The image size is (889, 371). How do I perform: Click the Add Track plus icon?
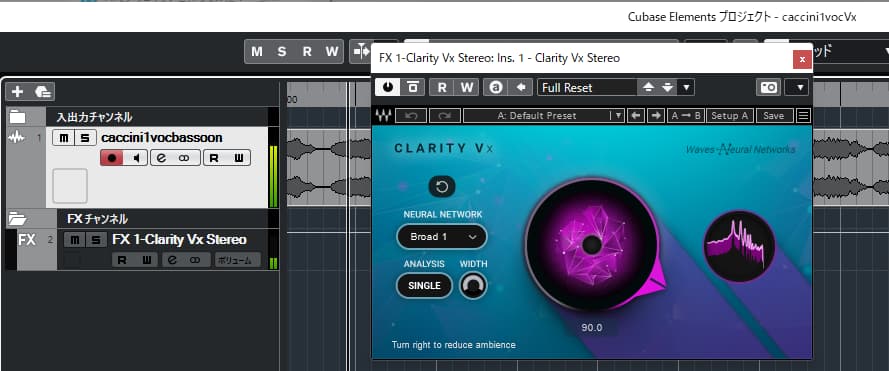(x=18, y=91)
